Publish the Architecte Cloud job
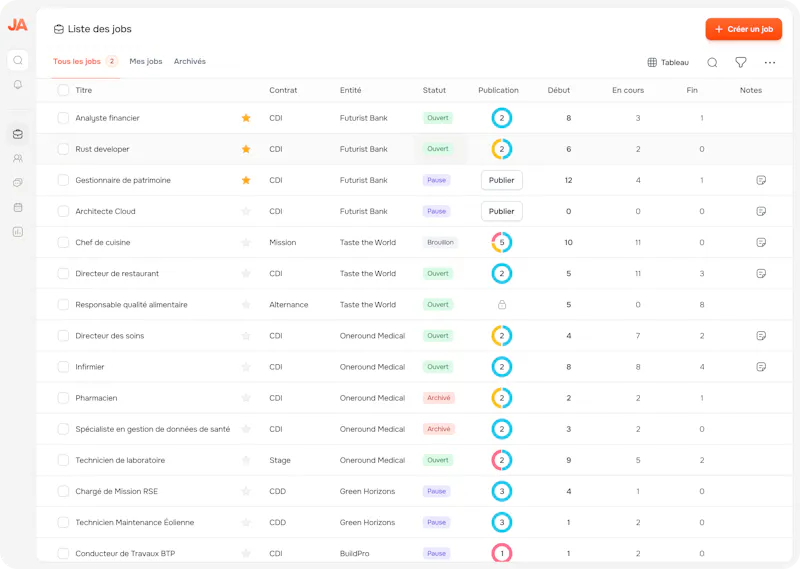This screenshot has height=569, width=800. point(502,211)
